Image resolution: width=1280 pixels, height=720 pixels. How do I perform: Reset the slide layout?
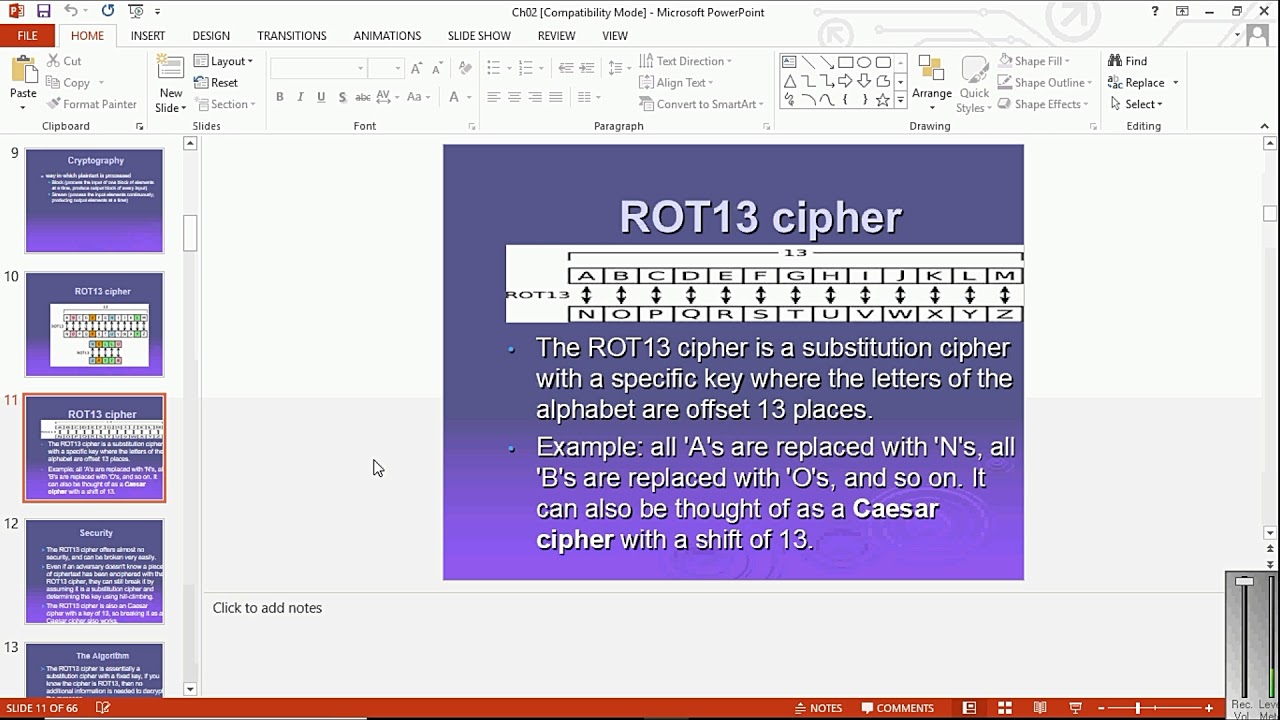point(216,83)
